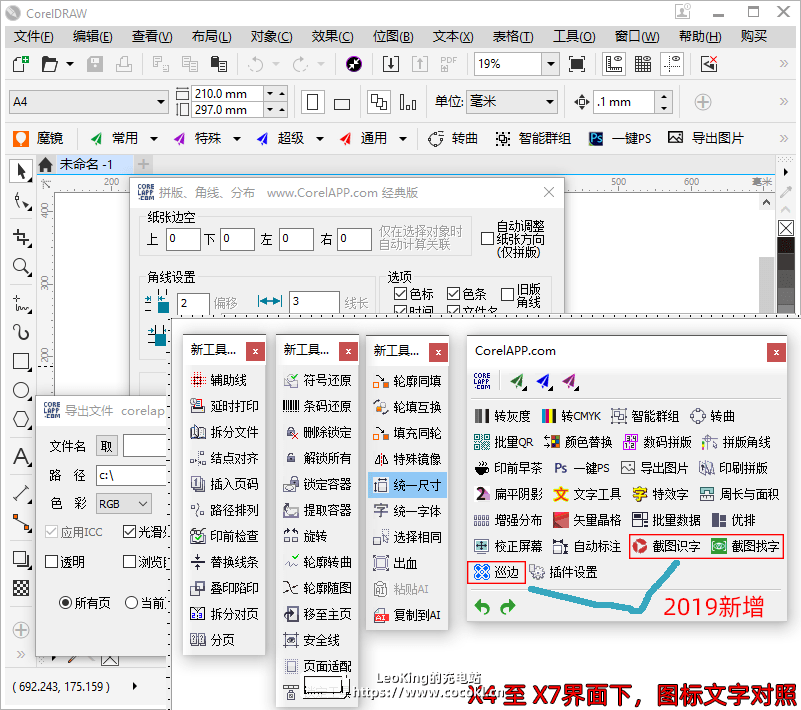Click 条码还原 in the tool panel
The width and height of the screenshot is (801, 710).
coord(317,406)
